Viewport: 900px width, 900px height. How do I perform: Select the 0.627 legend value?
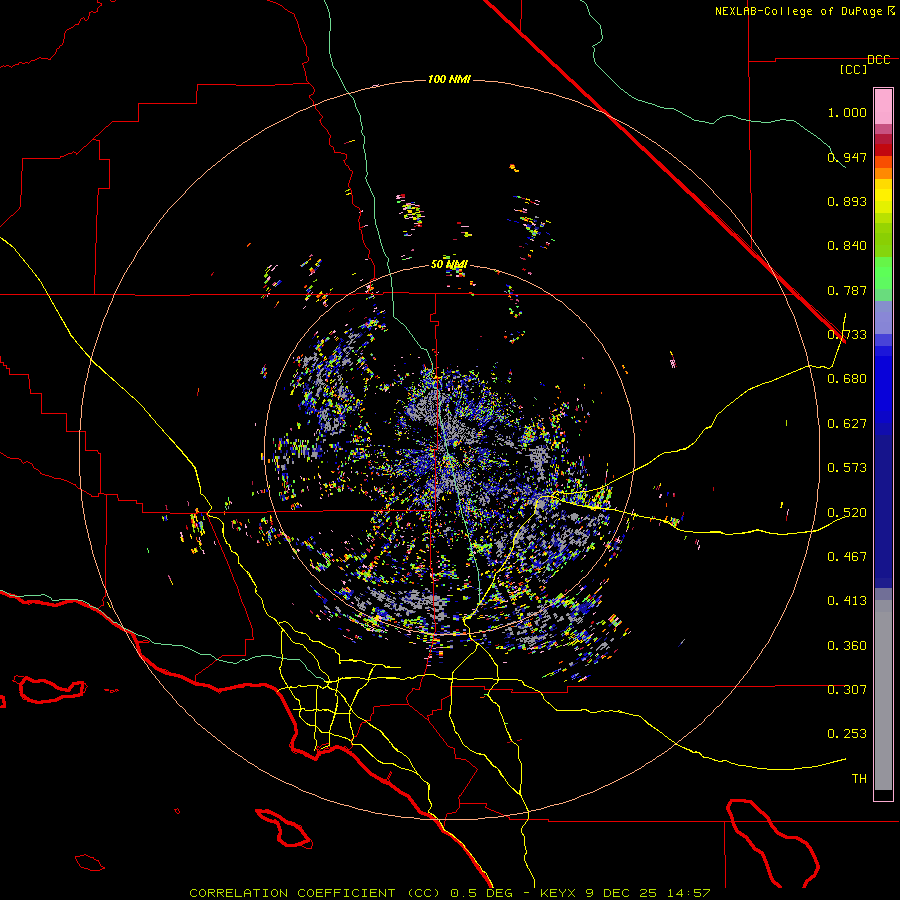pos(847,424)
